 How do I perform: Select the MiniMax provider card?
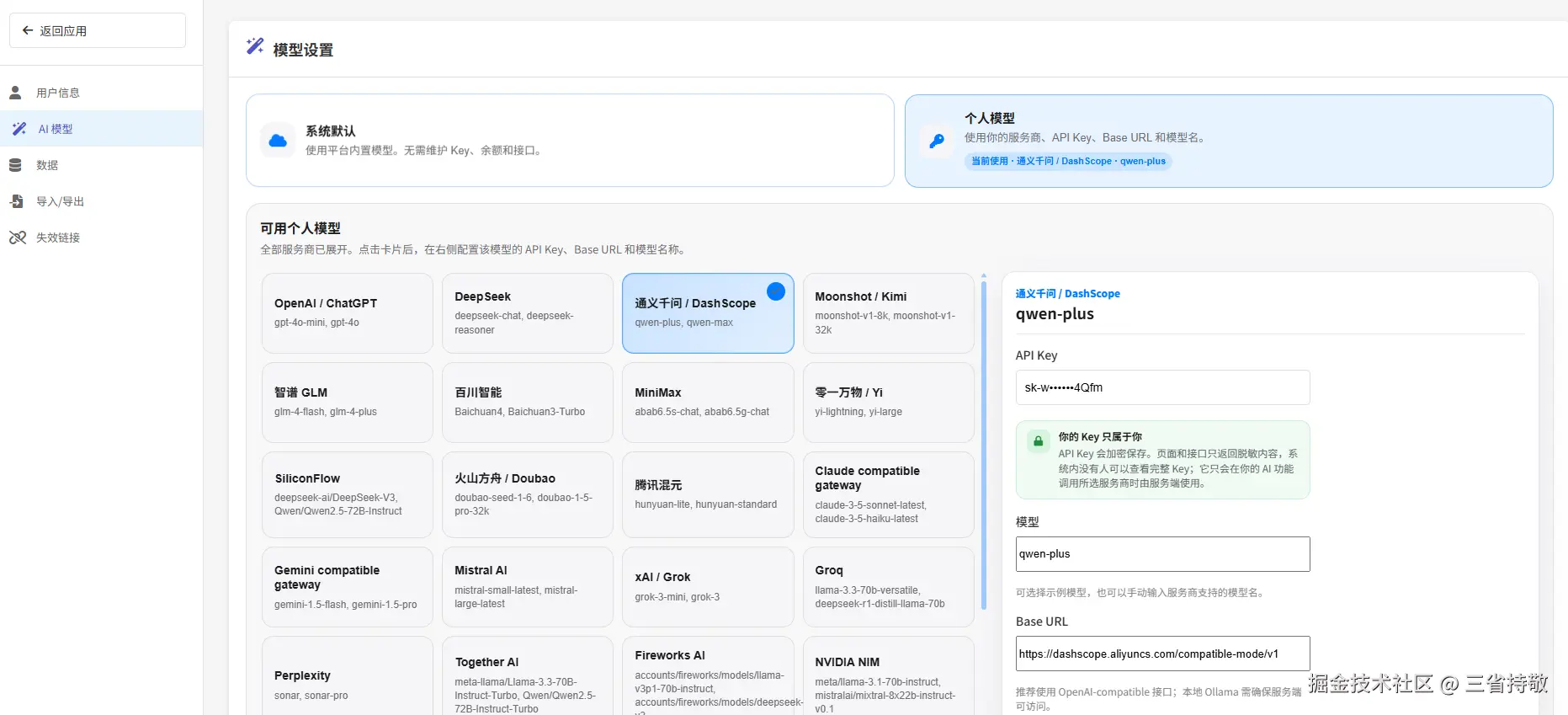(708, 403)
